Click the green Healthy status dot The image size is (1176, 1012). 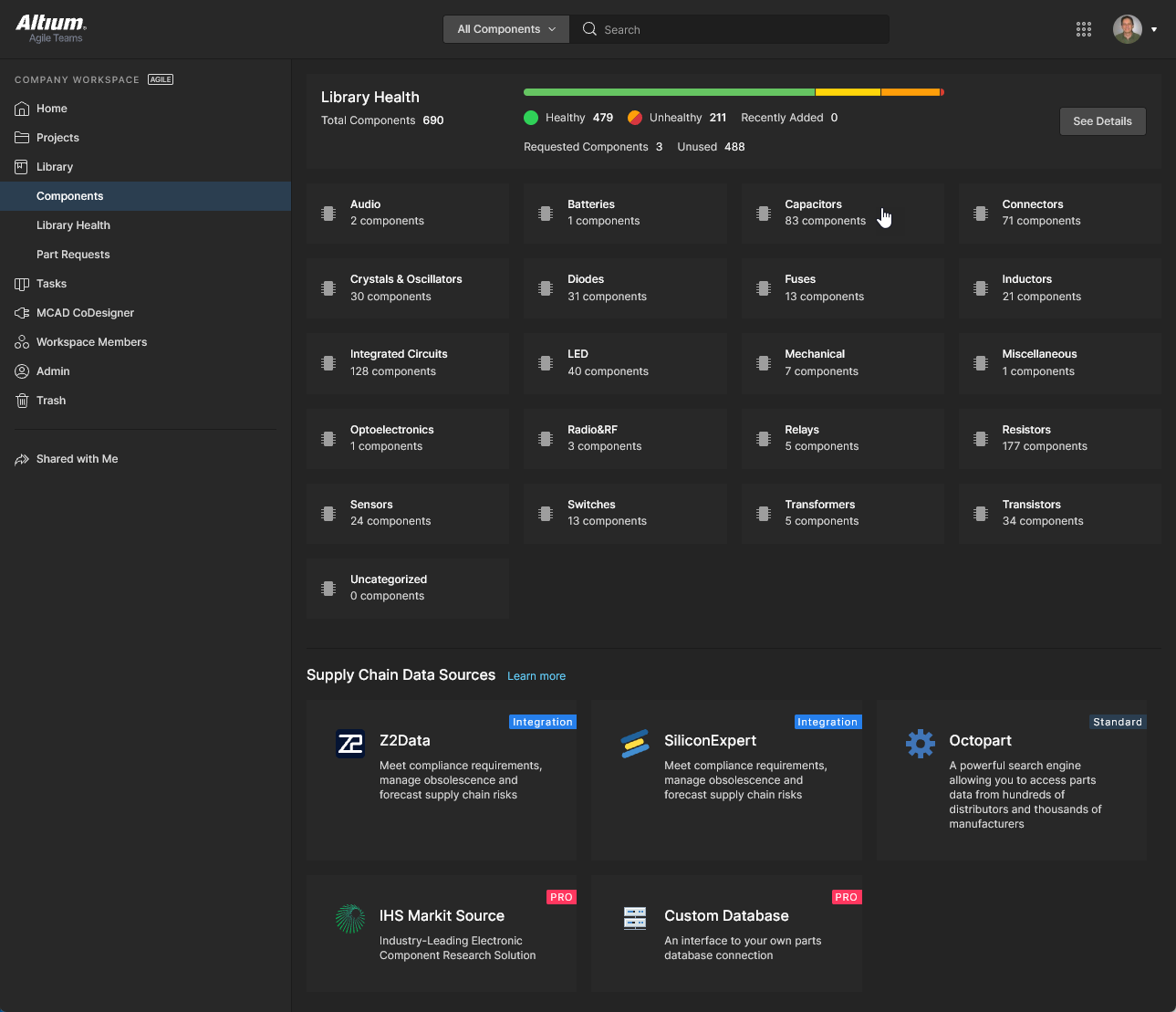point(531,118)
